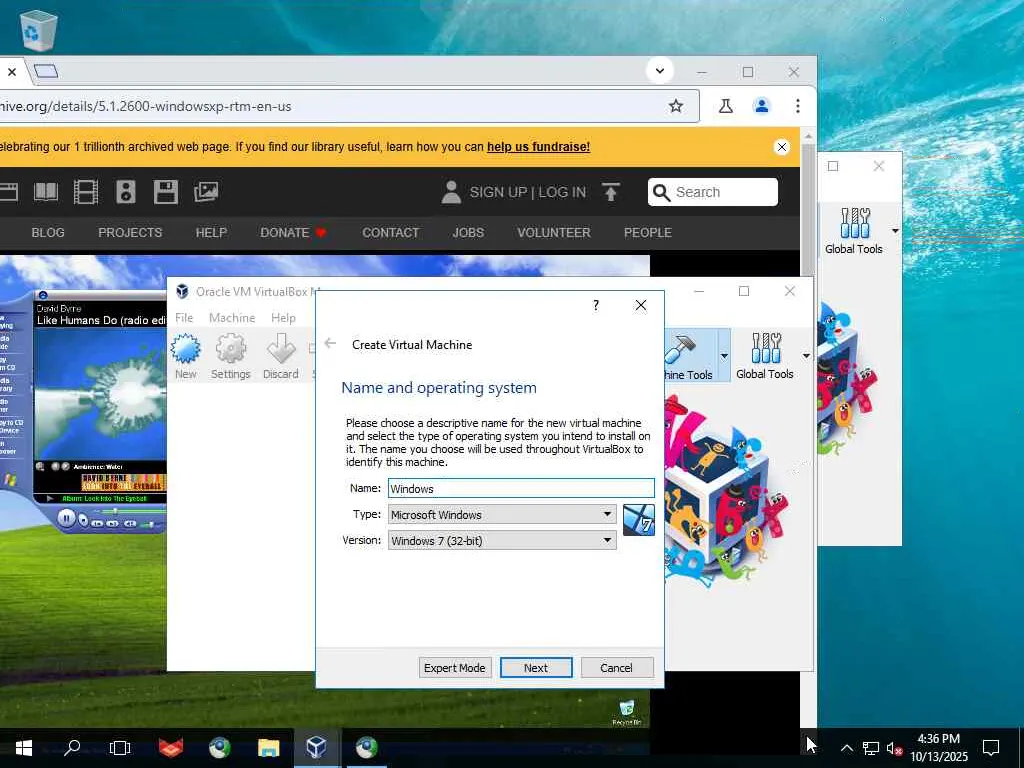
Task: Click New in VirtualBox toolbar
Action: coord(185,356)
